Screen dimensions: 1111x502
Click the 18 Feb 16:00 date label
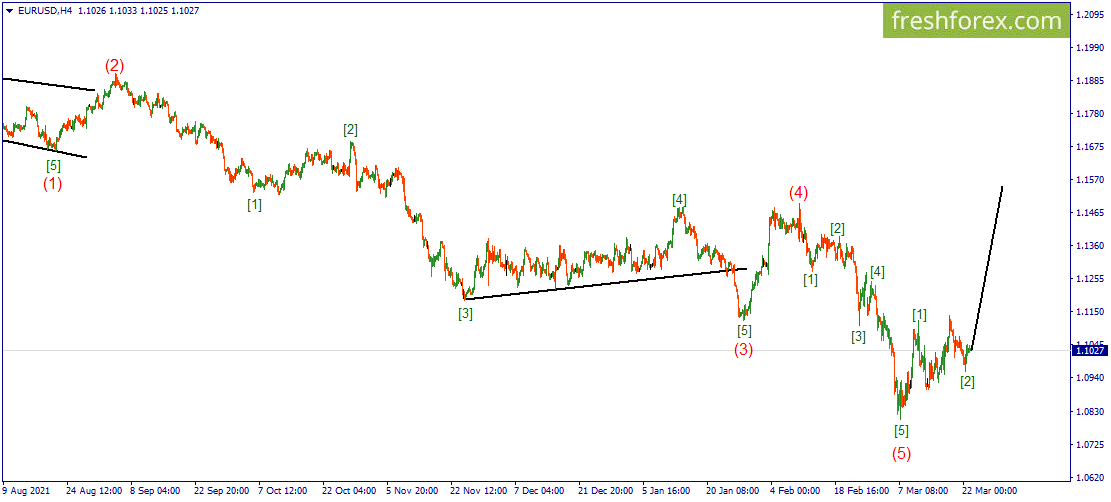coord(861,490)
